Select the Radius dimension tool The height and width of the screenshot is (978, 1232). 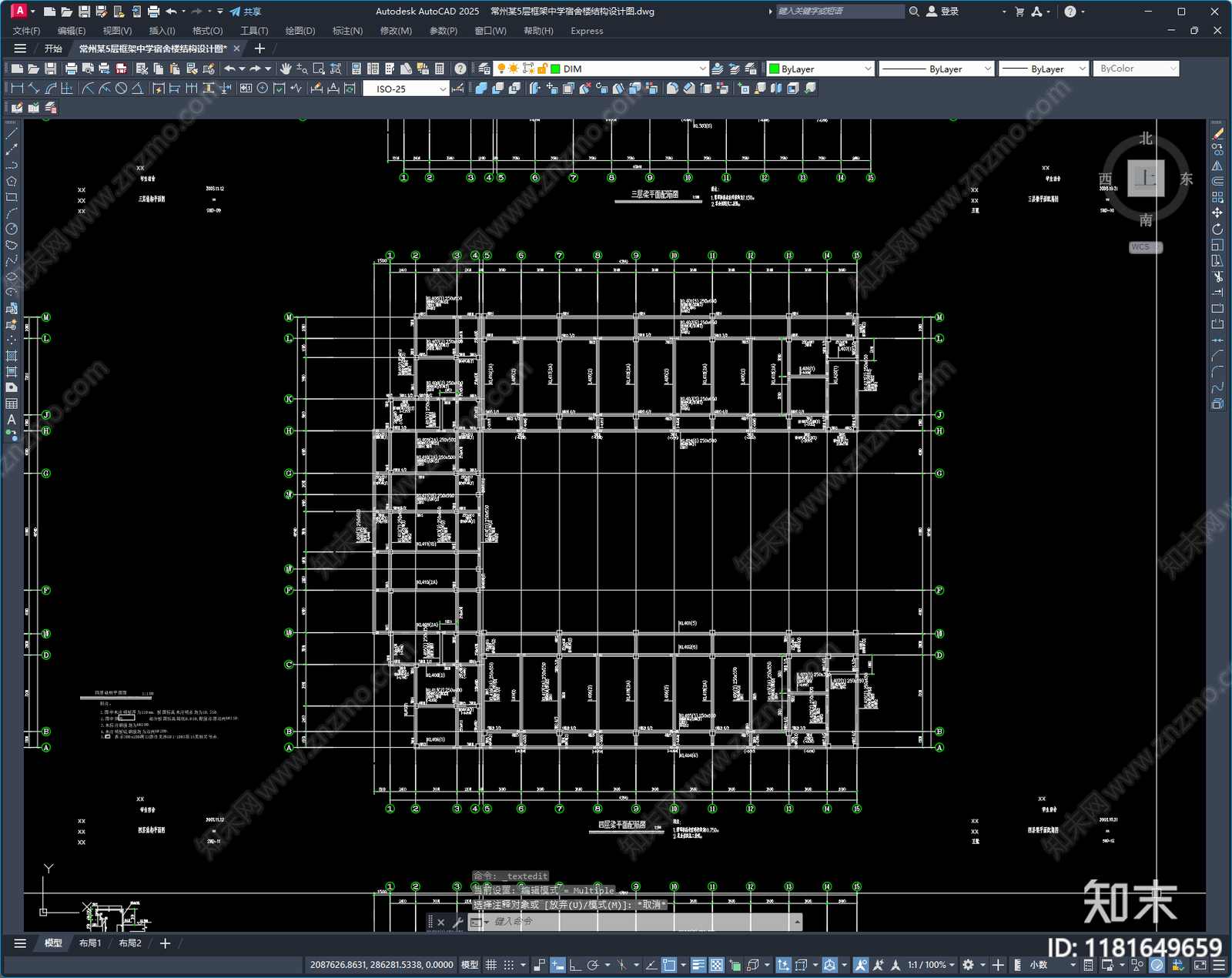(x=88, y=89)
